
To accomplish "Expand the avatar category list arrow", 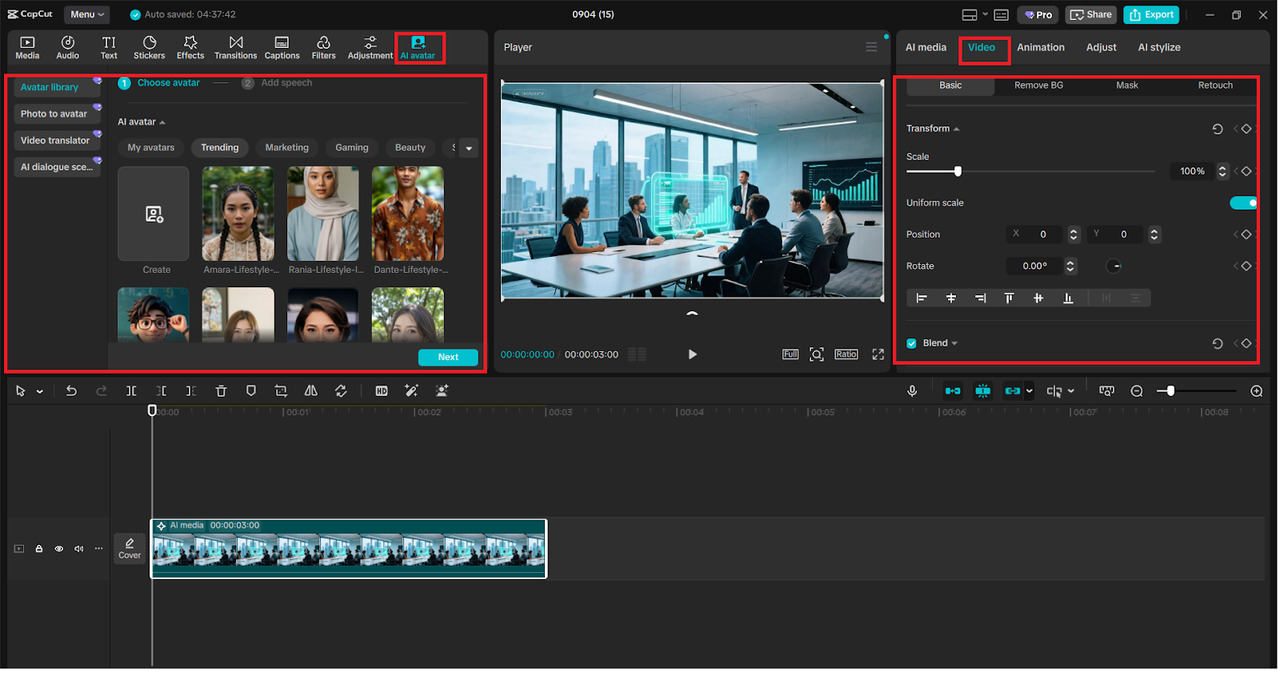I will 468,148.
